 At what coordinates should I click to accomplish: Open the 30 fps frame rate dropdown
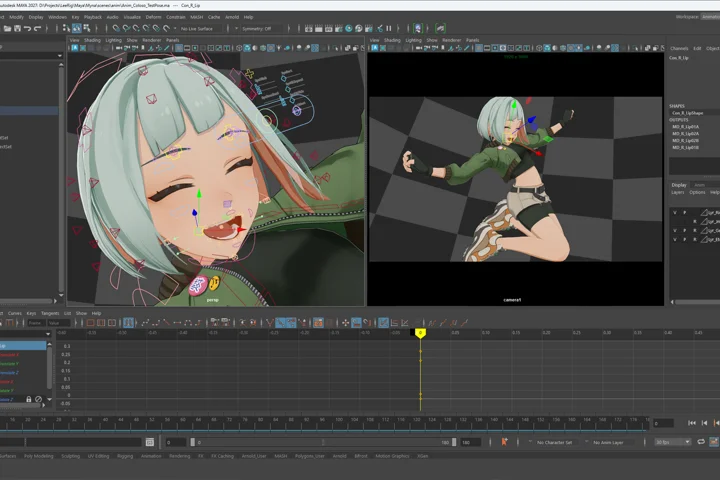click(x=673, y=442)
